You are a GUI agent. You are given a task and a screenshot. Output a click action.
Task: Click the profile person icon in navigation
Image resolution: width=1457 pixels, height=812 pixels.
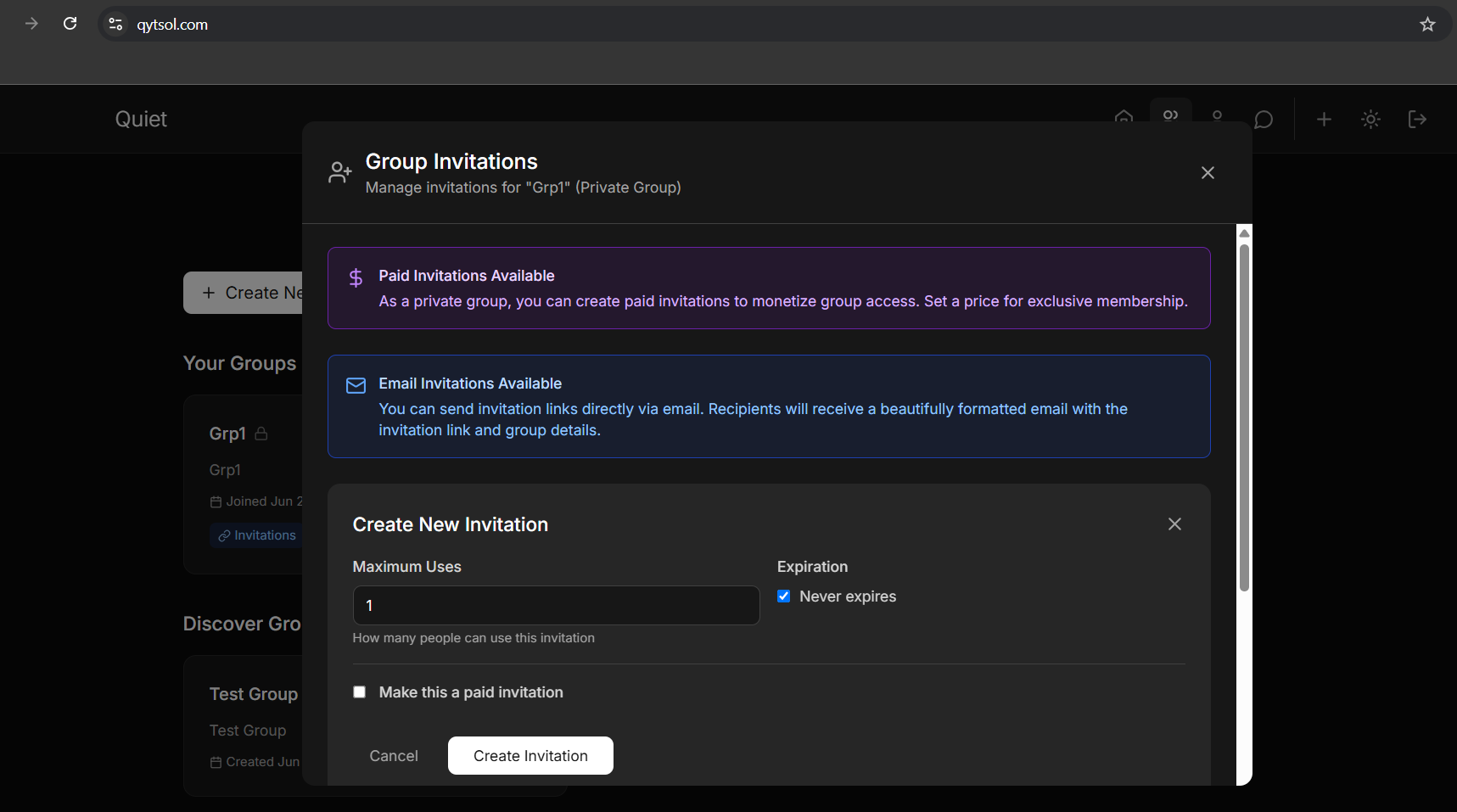[1217, 115]
